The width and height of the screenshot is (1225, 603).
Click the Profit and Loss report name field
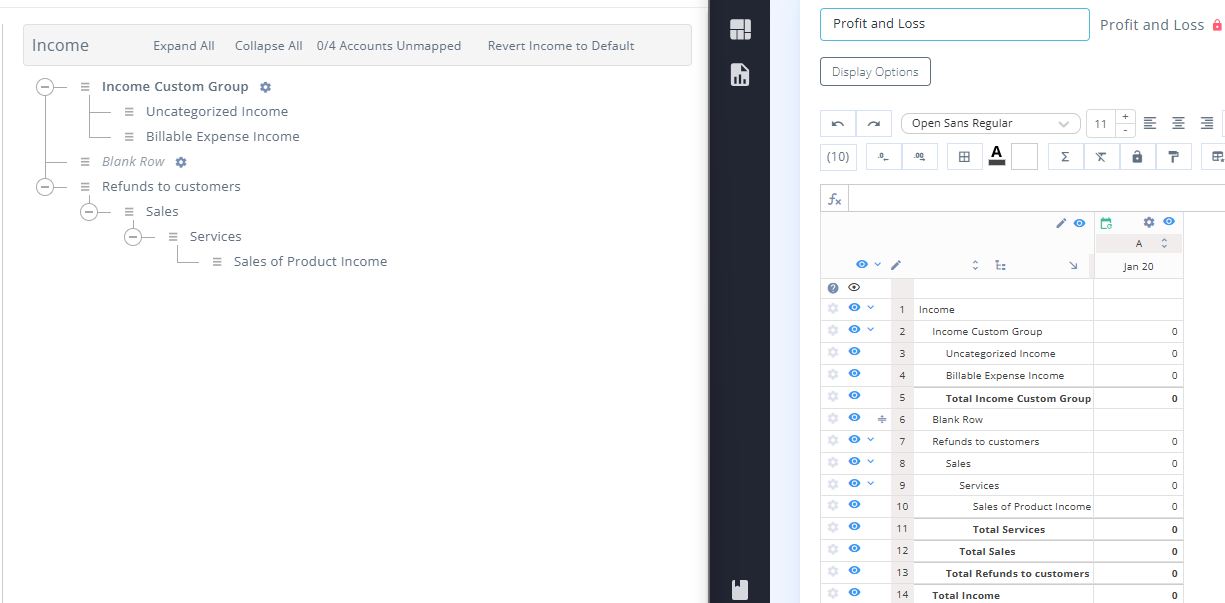tap(955, 24)
